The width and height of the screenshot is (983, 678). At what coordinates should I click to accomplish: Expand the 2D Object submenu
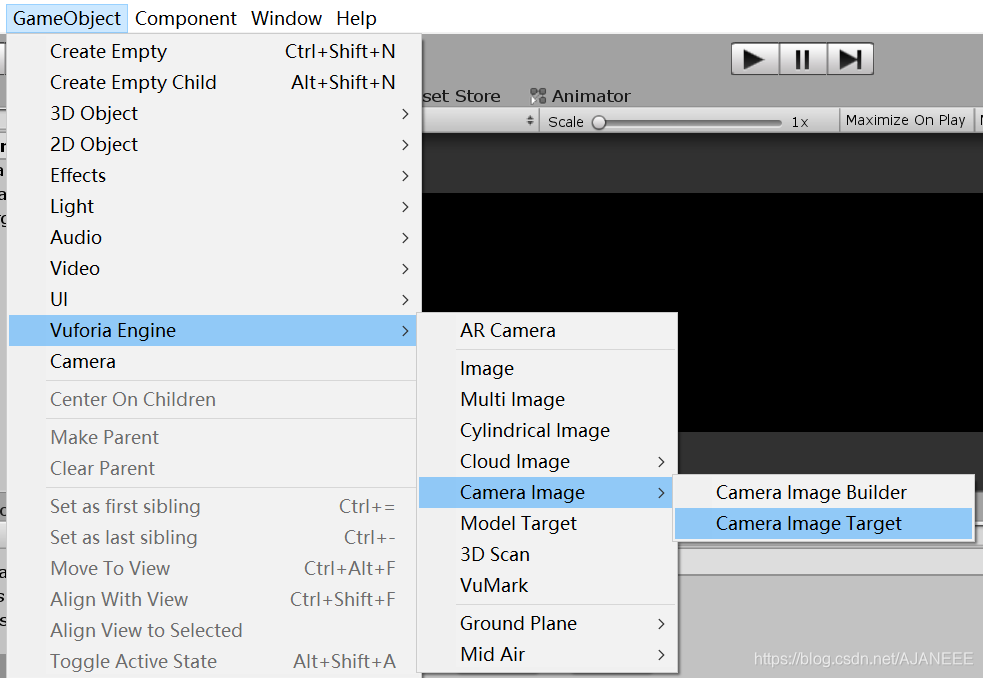point(213,144)
